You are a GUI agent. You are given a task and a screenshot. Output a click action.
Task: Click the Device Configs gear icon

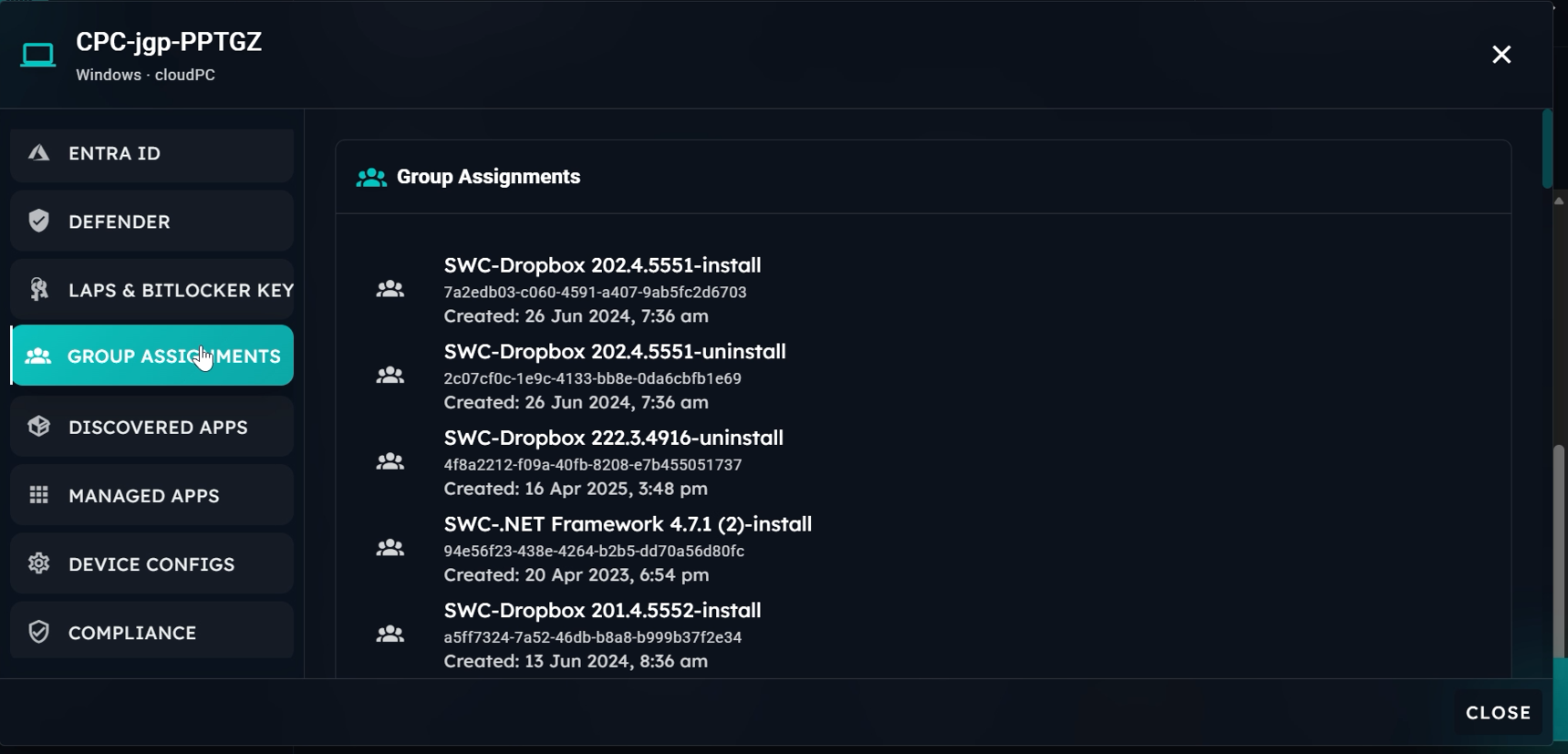pyautogui.click(x=38, y=563)
